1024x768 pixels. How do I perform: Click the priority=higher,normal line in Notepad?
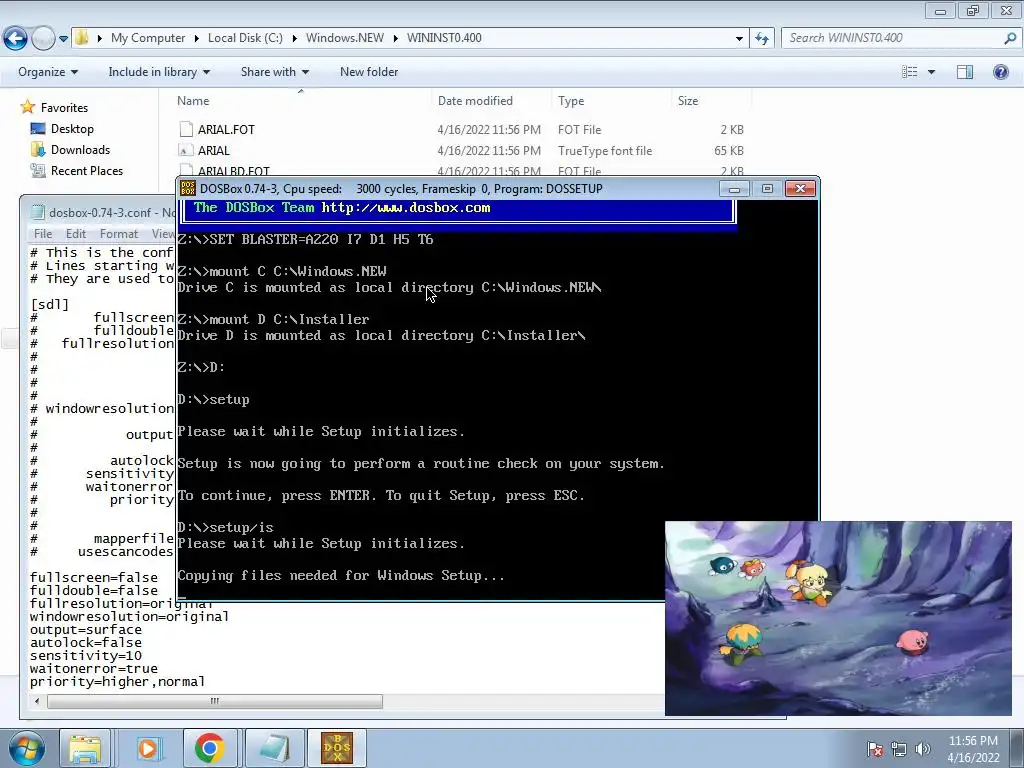[118, 682]
